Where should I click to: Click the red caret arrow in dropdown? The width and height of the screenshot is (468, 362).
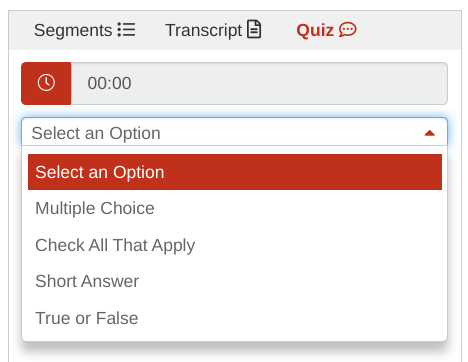click(430, 133)
